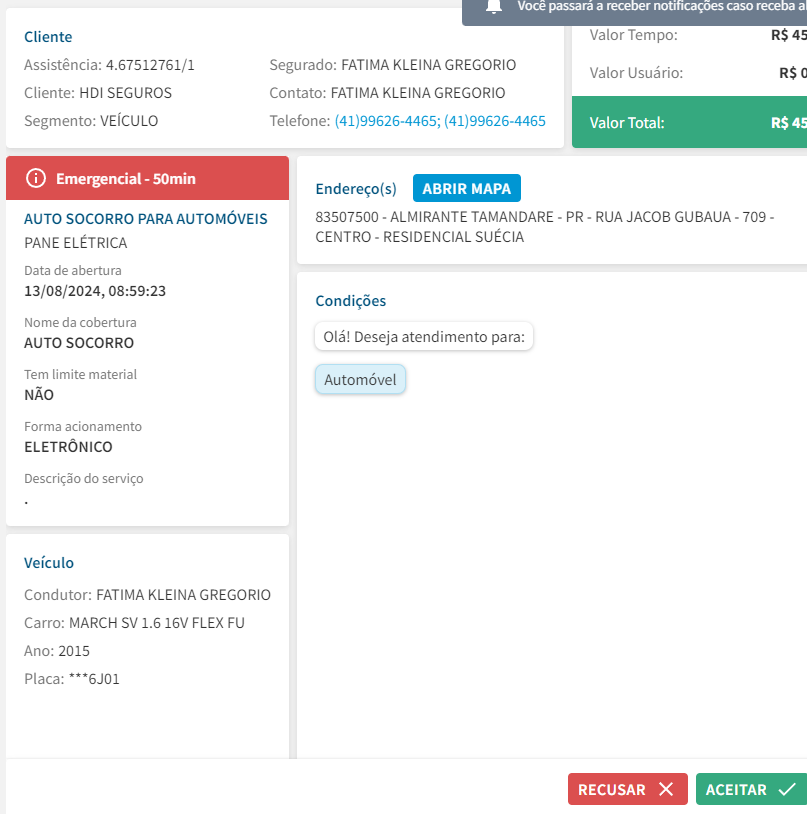Click the 'Olá! Deseja atendimento para:' message bubble
Image resolution: width=807 pixels, height=814 pixels.
[424, 337]
